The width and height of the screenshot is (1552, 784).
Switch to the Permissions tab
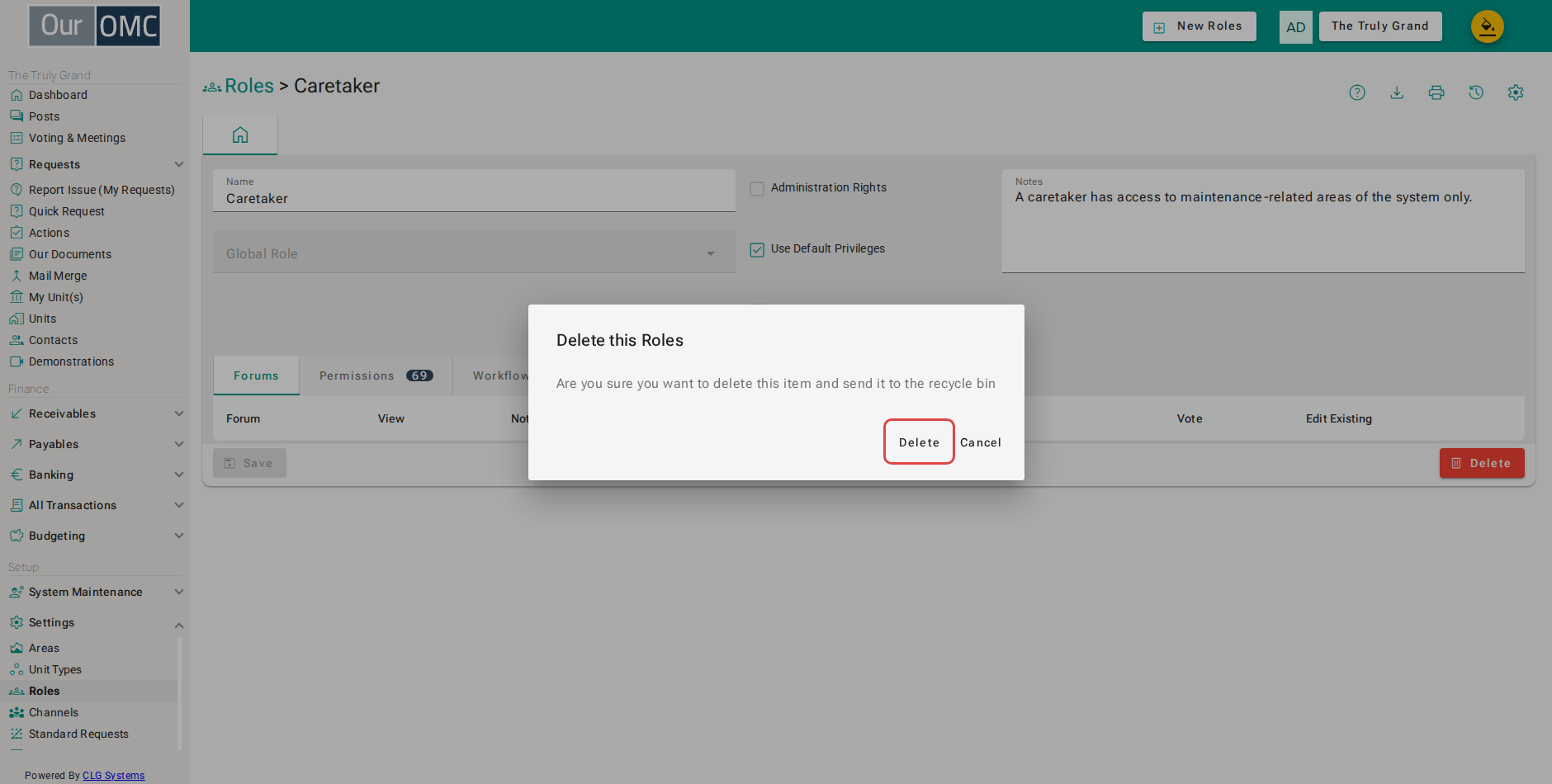pyautogui.click(x=376, y=375)
